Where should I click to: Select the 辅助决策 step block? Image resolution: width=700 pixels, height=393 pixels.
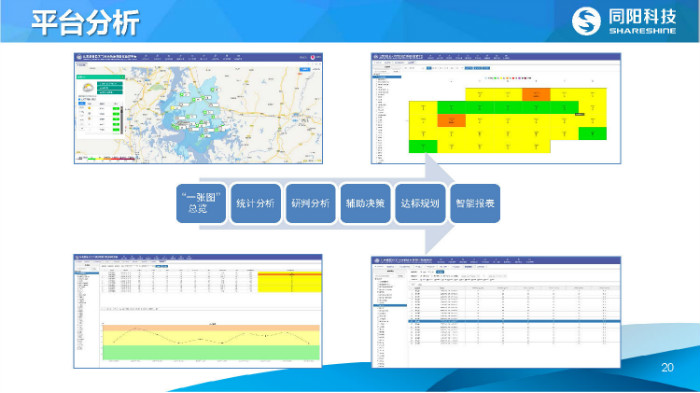[365, 203]
